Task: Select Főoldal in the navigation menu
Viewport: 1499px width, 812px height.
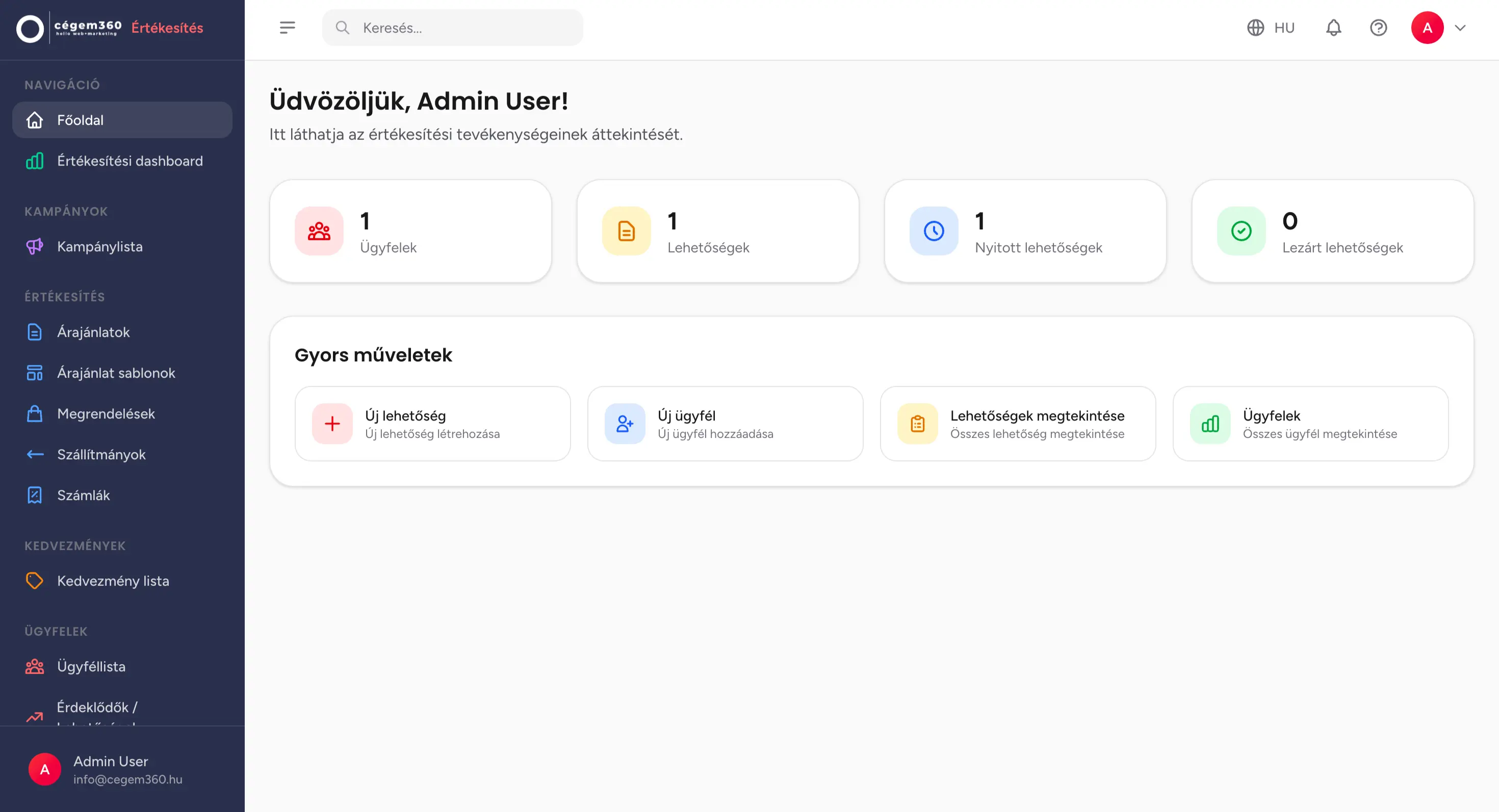Action: pyautogui.click(x=80, y=120)
